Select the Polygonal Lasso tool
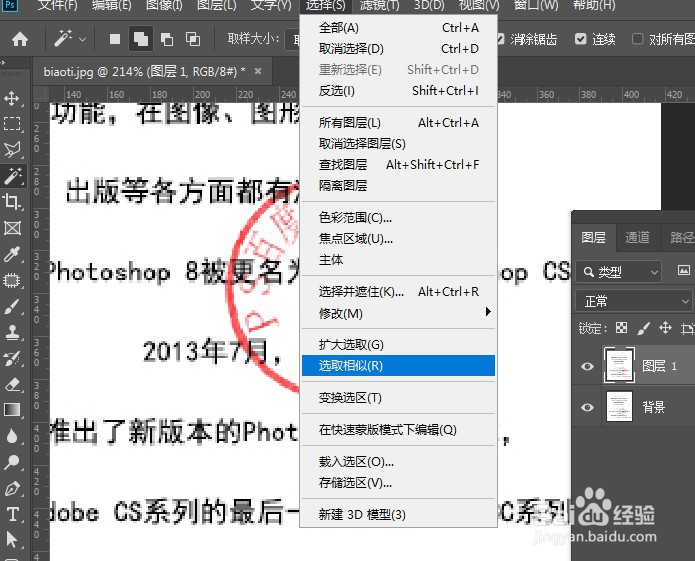The width and height of the screenshot is (695, 561). [12, 150]
